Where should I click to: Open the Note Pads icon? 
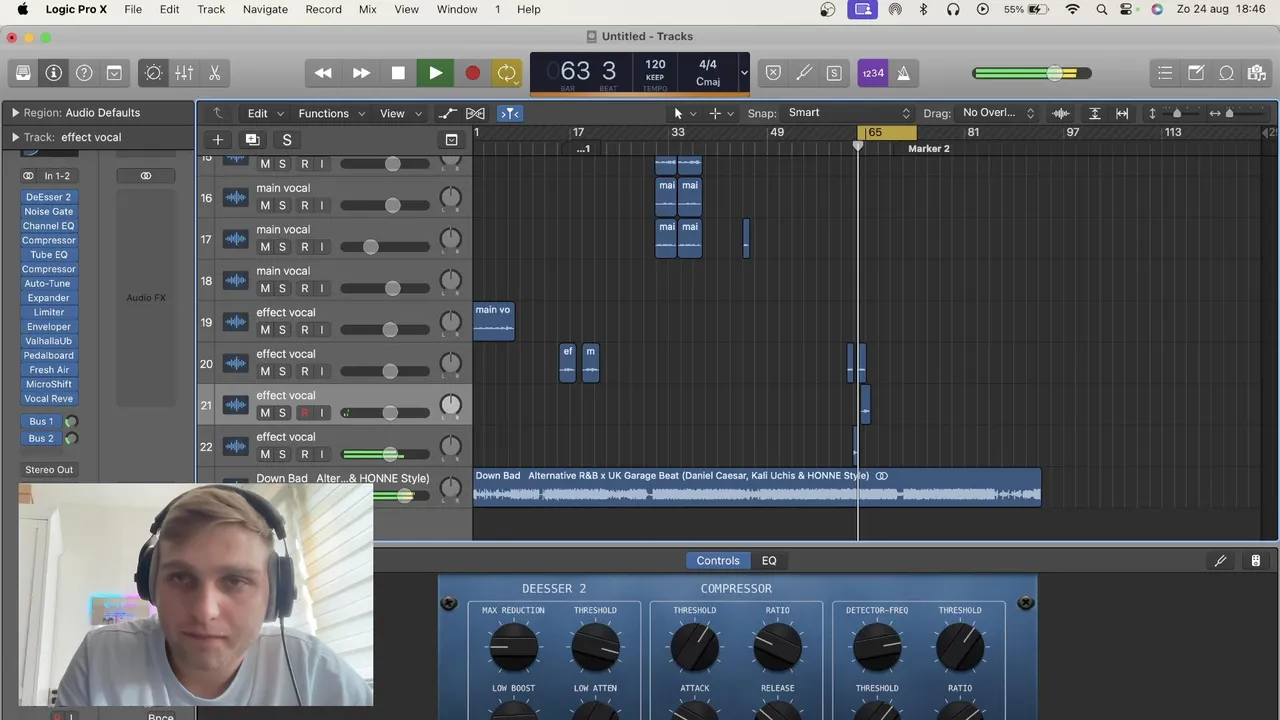[x=1196, y=73]
